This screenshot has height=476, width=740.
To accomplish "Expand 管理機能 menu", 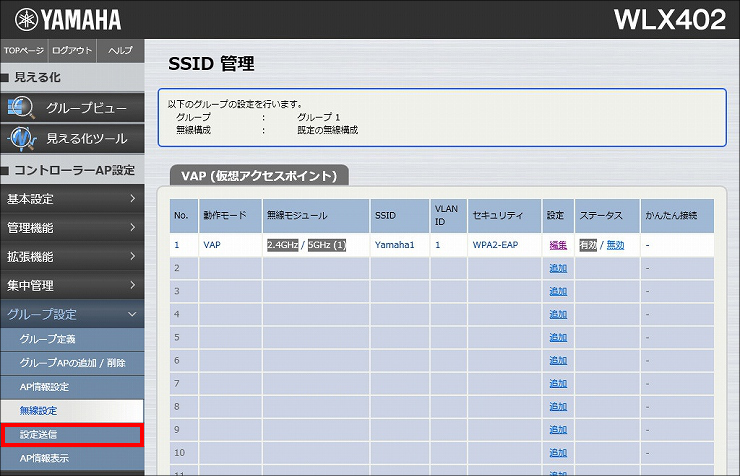I will [x=72, y=228].
